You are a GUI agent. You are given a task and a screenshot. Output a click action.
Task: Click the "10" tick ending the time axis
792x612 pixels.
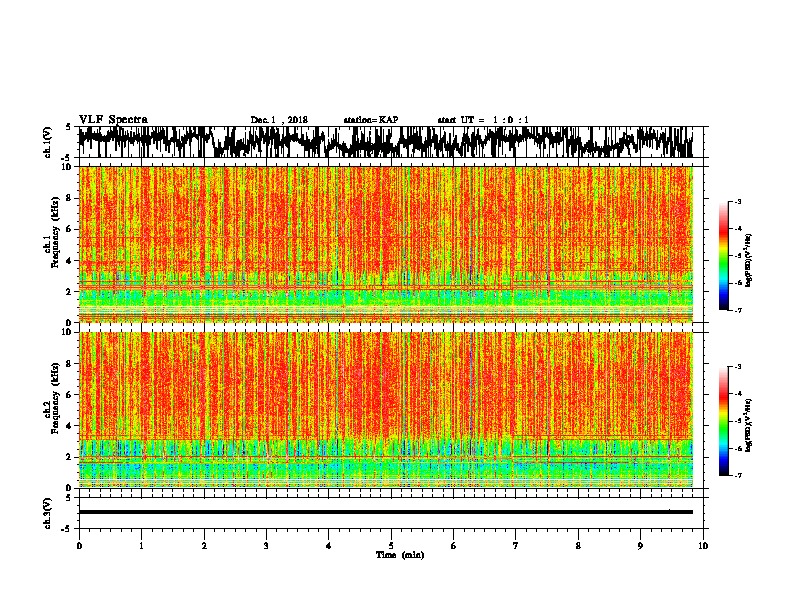pos(703,546)
